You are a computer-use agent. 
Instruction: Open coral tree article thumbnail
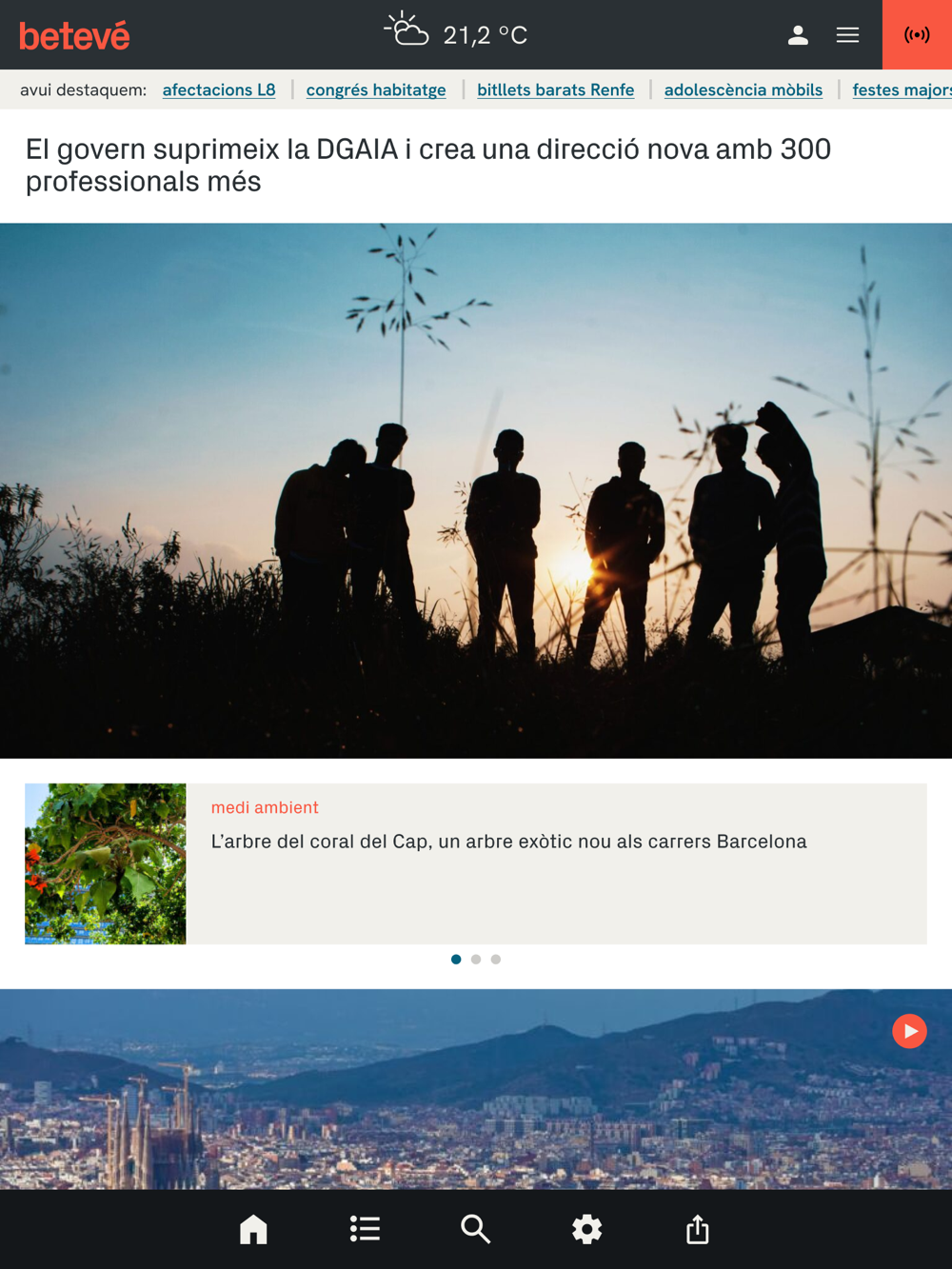tap(106, 863)
